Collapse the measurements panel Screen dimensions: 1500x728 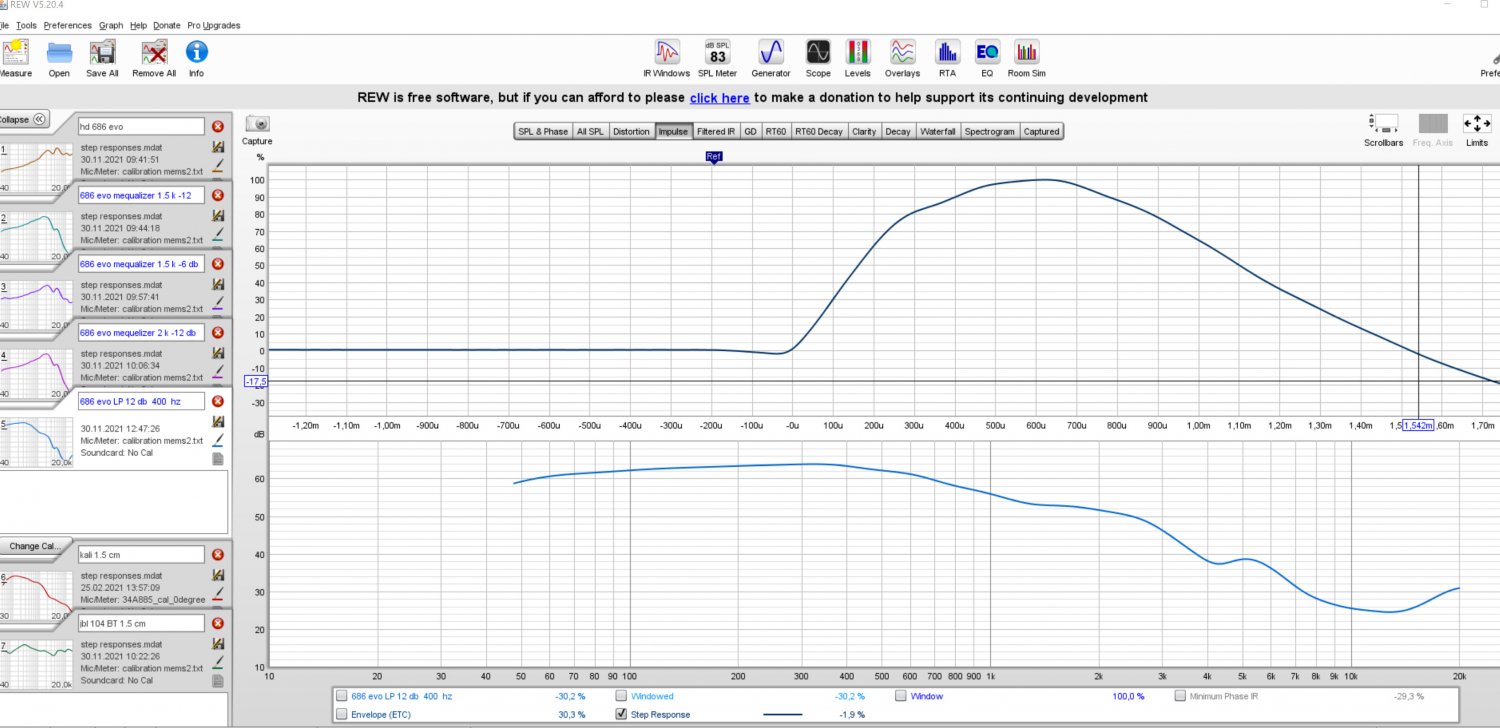point(24,119)
